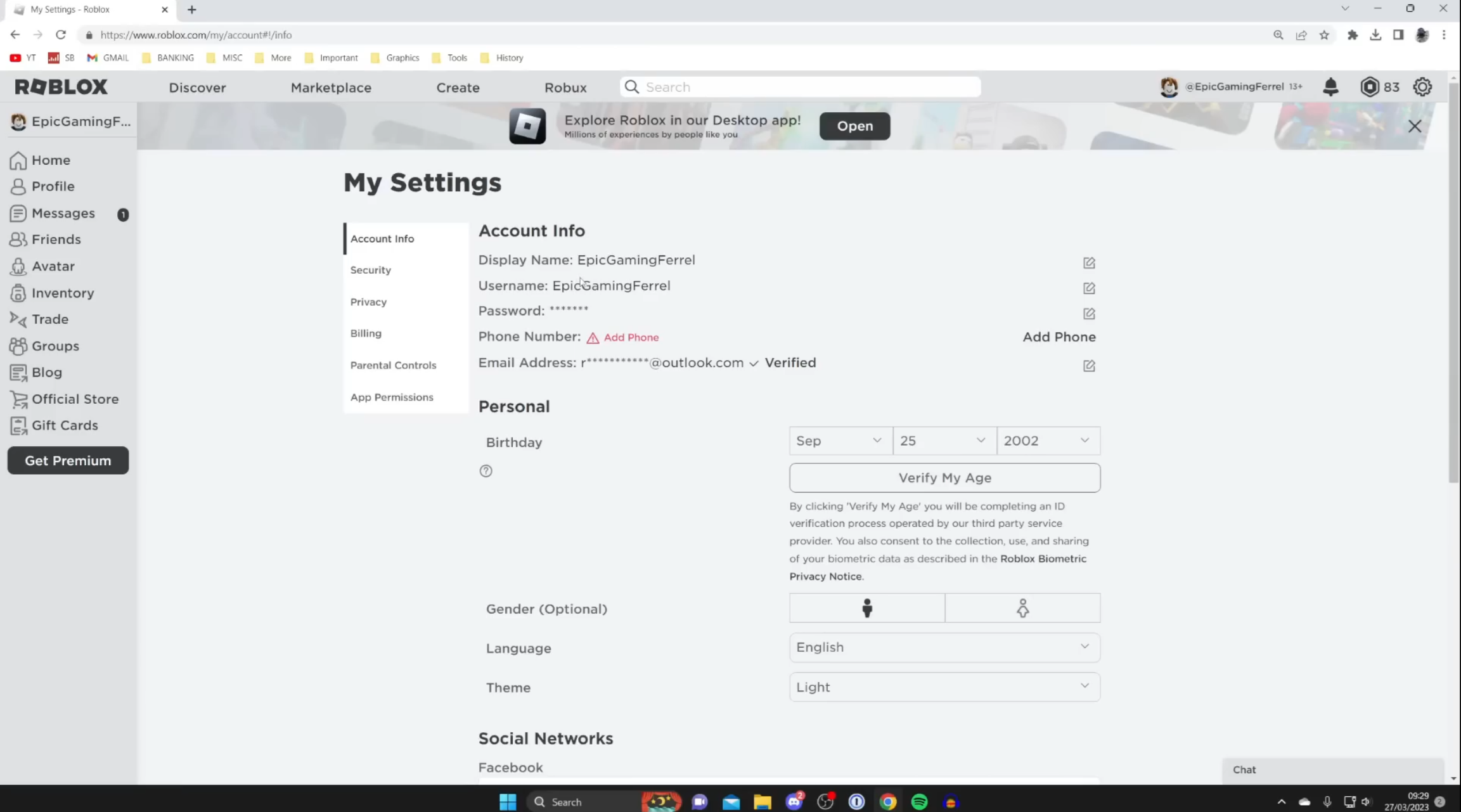Edit the Display Name pencil icon
1461x812 pixels.
click(1089, 262)
